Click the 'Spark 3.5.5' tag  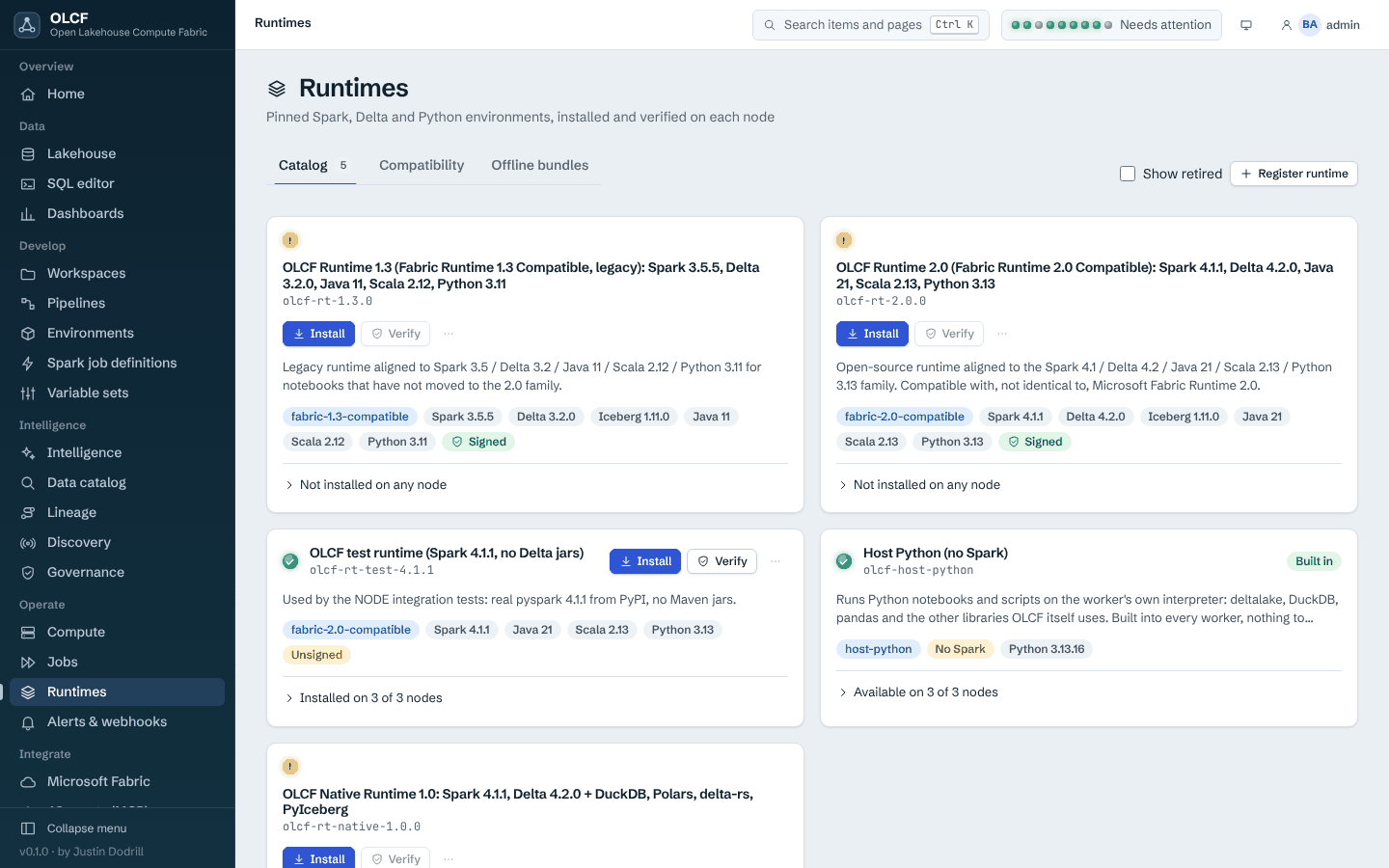[x=463, y=417]
